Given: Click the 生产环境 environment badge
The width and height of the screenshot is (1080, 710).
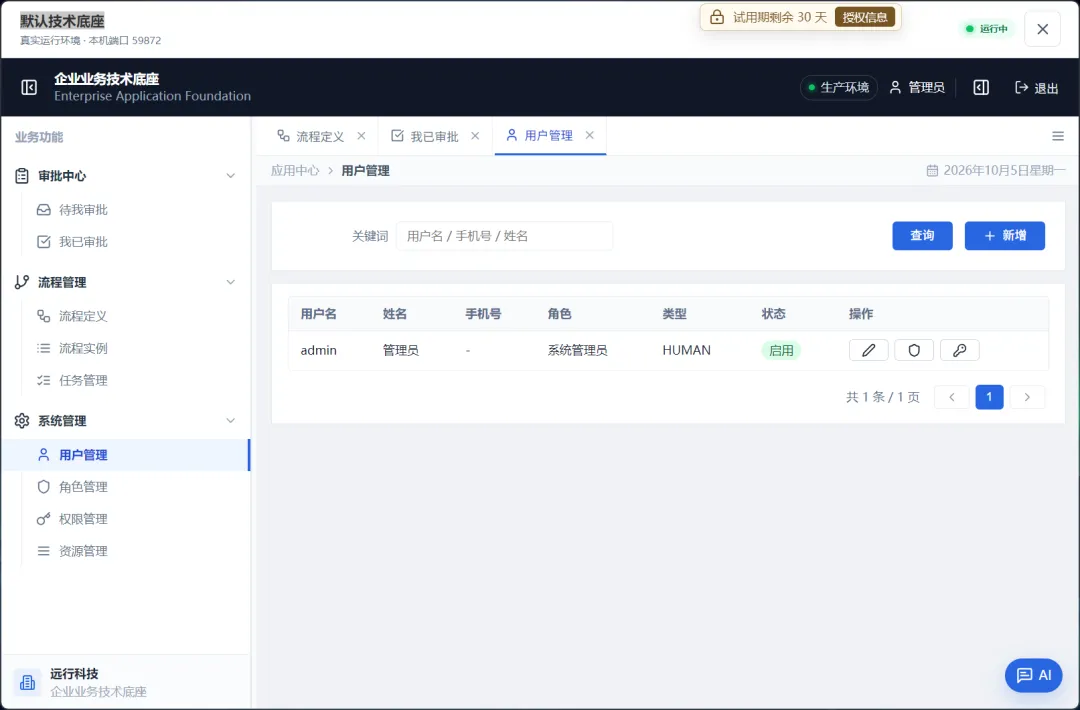Looking at the screenshot, I should [838, 87].
